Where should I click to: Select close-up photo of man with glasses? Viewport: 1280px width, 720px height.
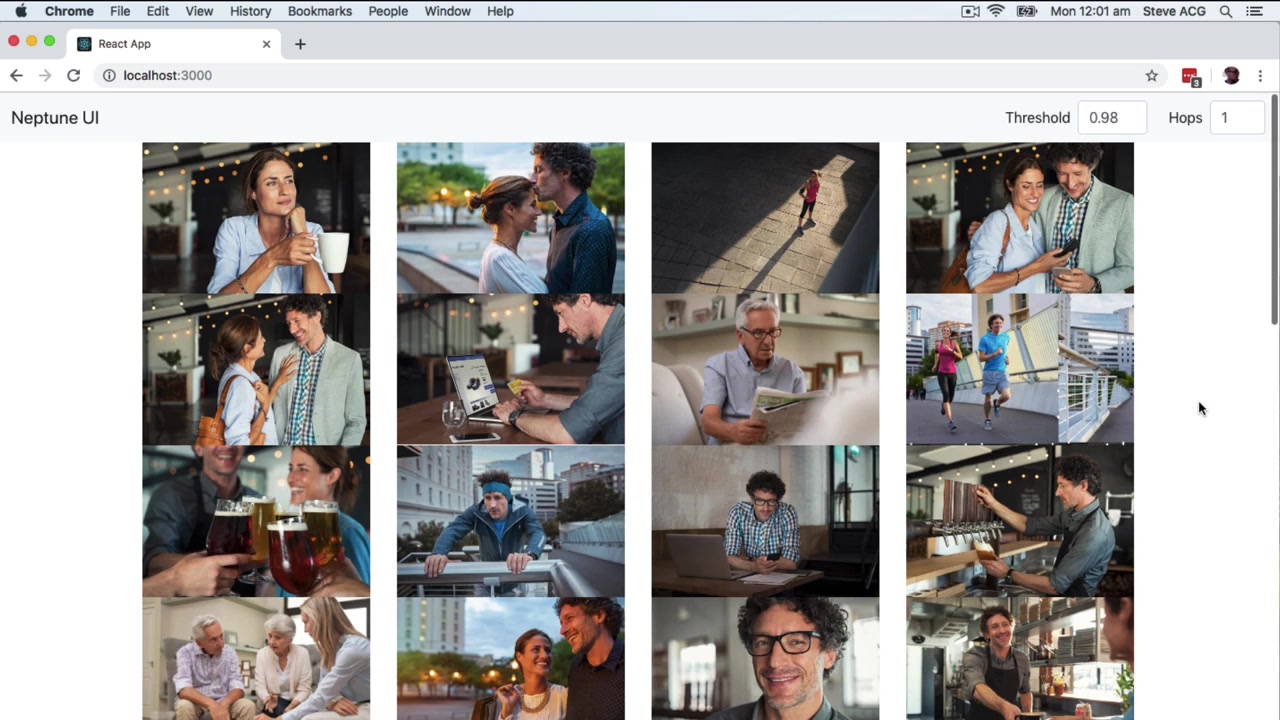pos(765,659)
